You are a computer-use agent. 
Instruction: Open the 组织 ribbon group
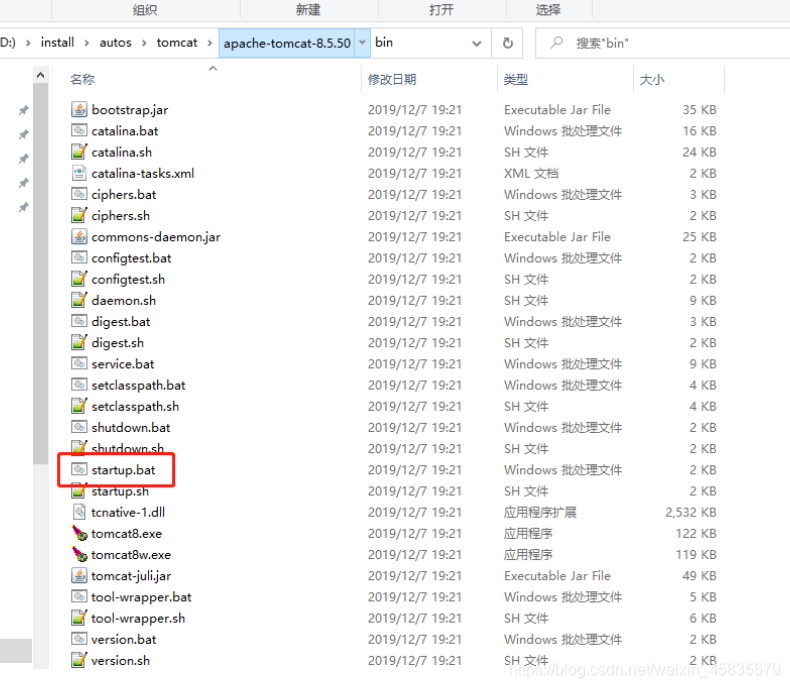click(145, 10)
